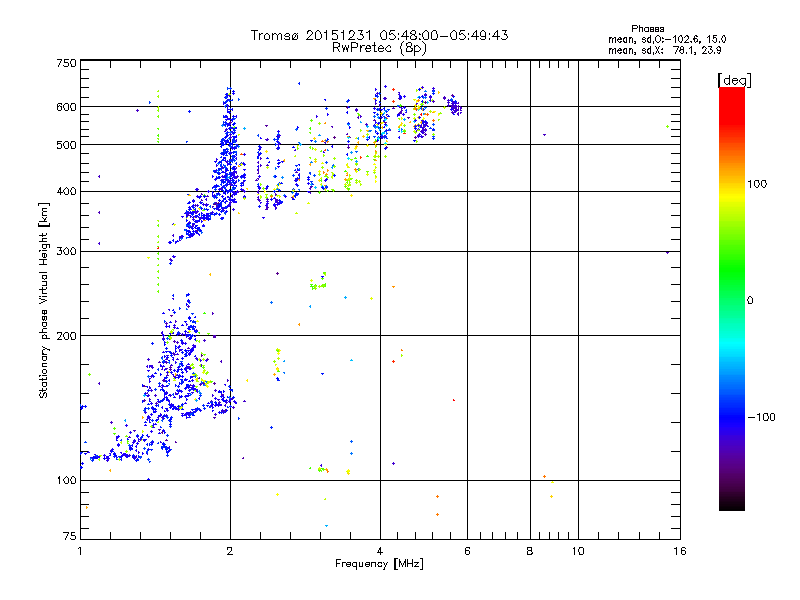Click the x-axis tick label "16"
800x600 pixels.
click(680, 551)
